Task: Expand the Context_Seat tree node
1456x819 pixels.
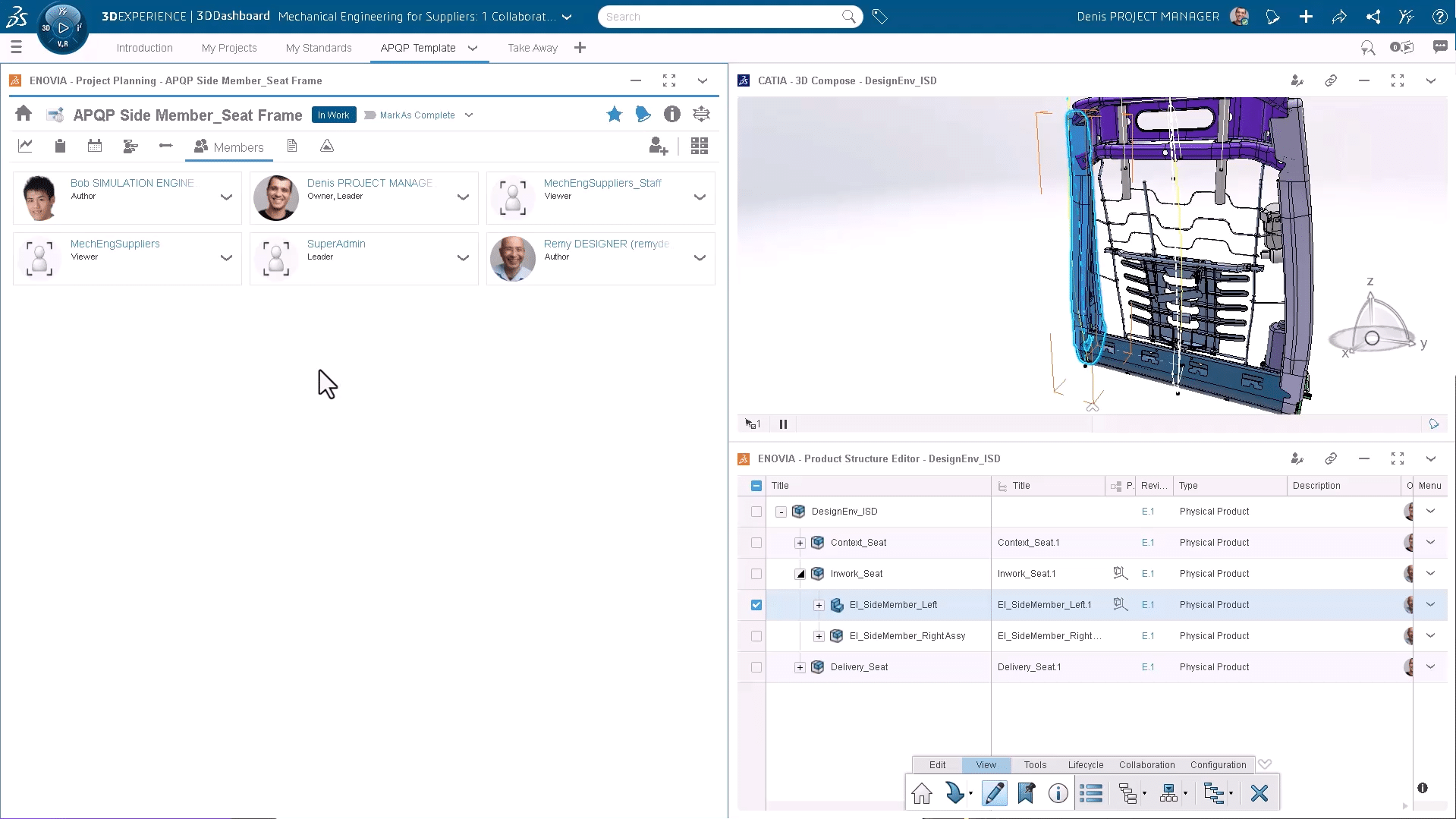Action: (x=800, y=543)
